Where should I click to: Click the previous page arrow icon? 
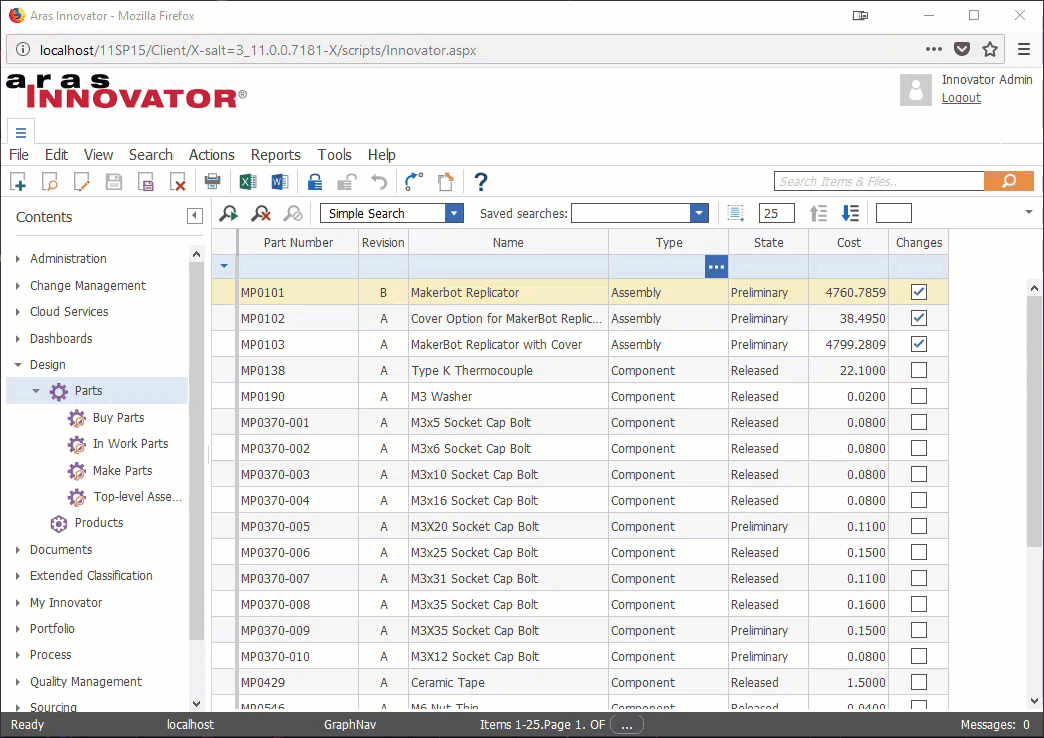[x=818, y=213]
